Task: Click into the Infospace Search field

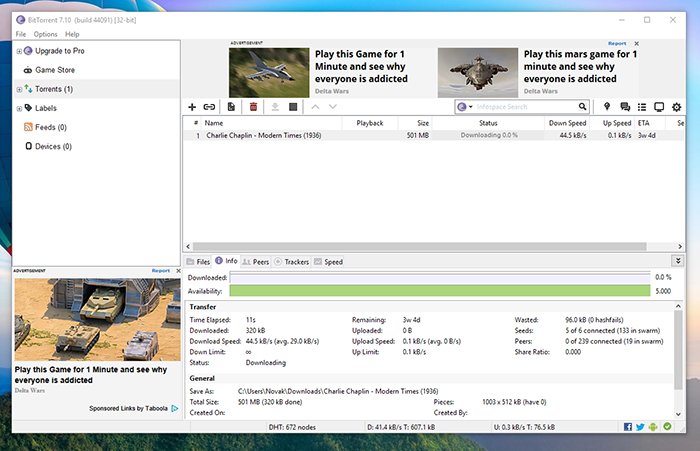Action: pos(526,107)
